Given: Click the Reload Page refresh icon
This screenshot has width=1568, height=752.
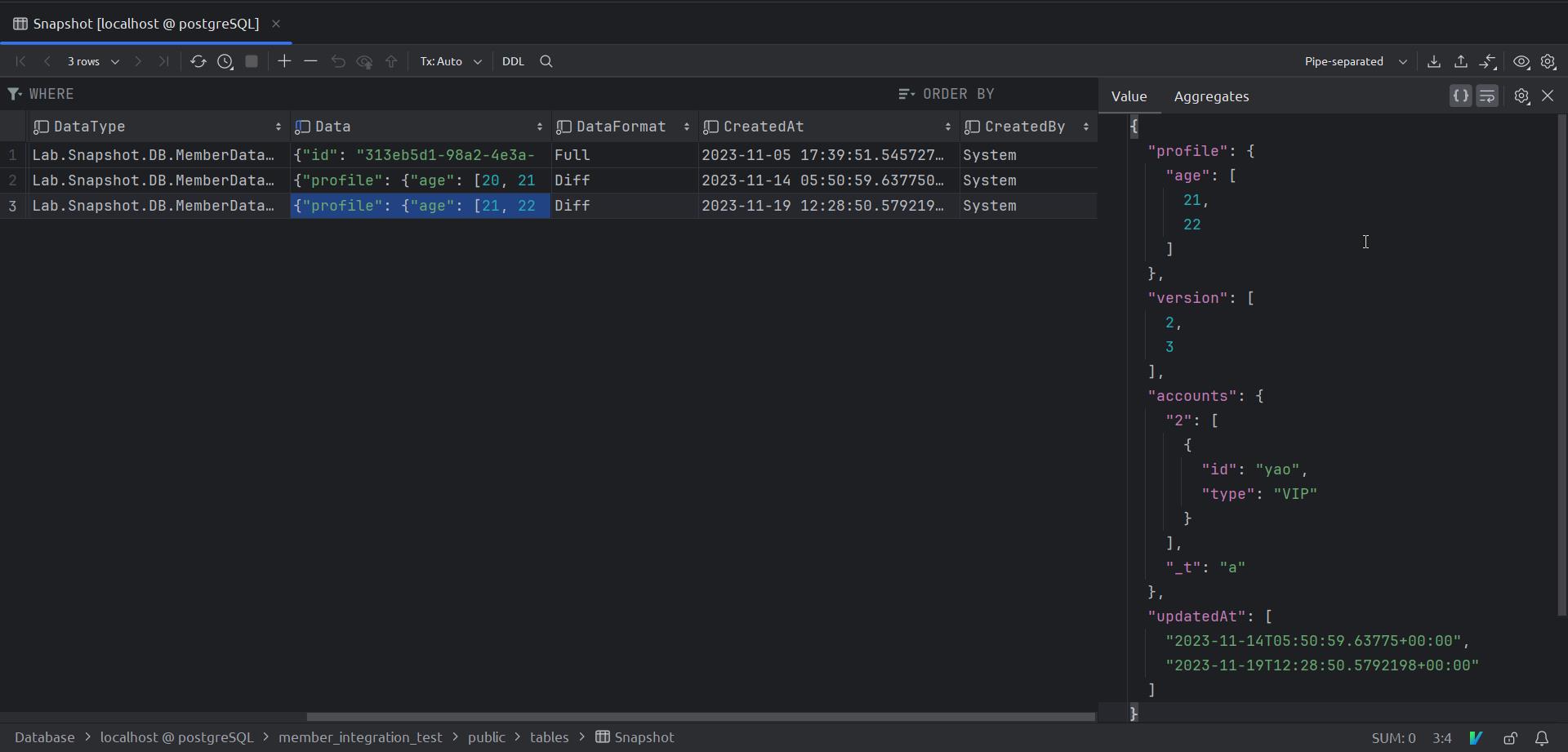Looking at the screenshot, I should (198, 61).
